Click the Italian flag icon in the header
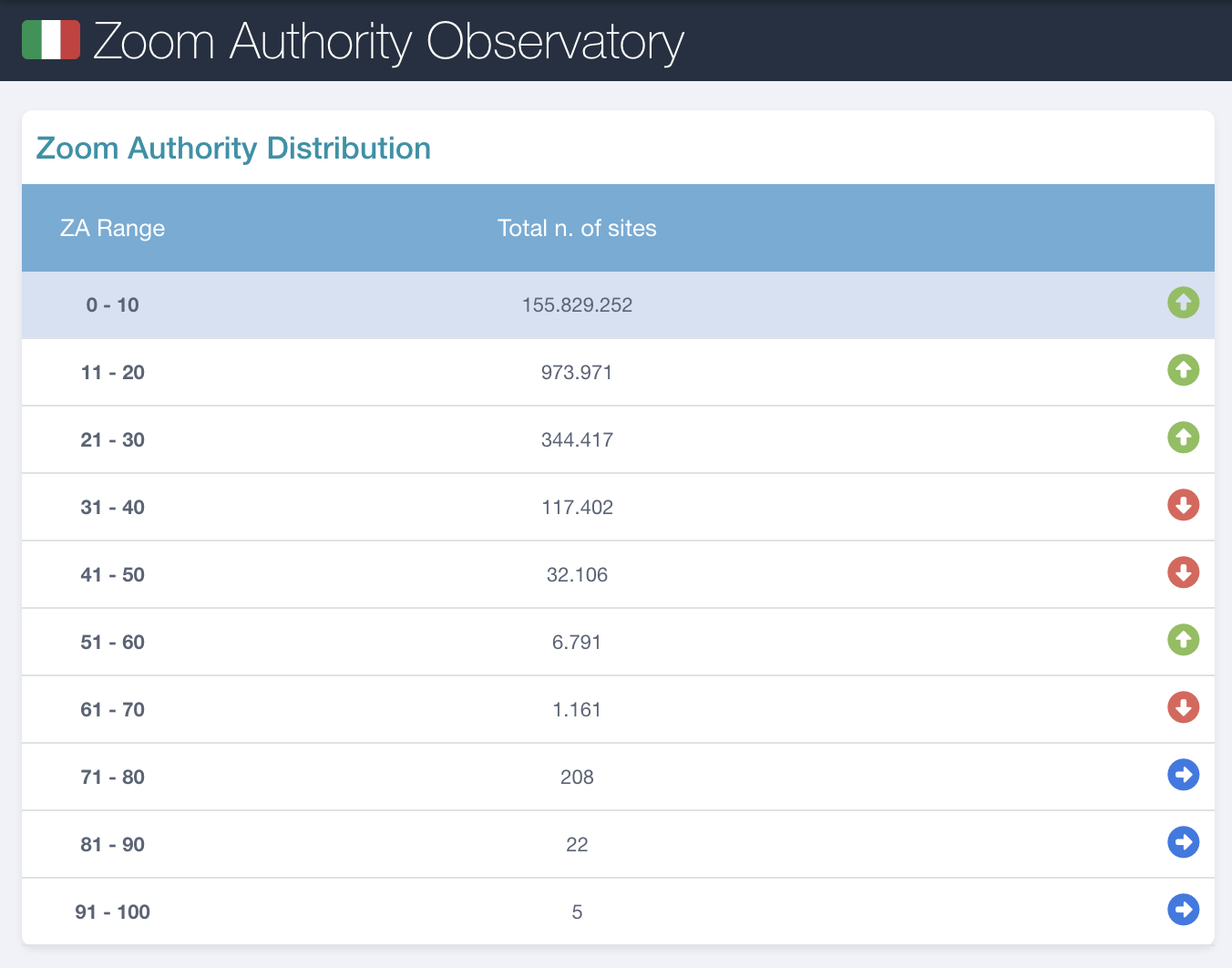Viewport: 1232px width, 968px height. click(x=51, y=40)
